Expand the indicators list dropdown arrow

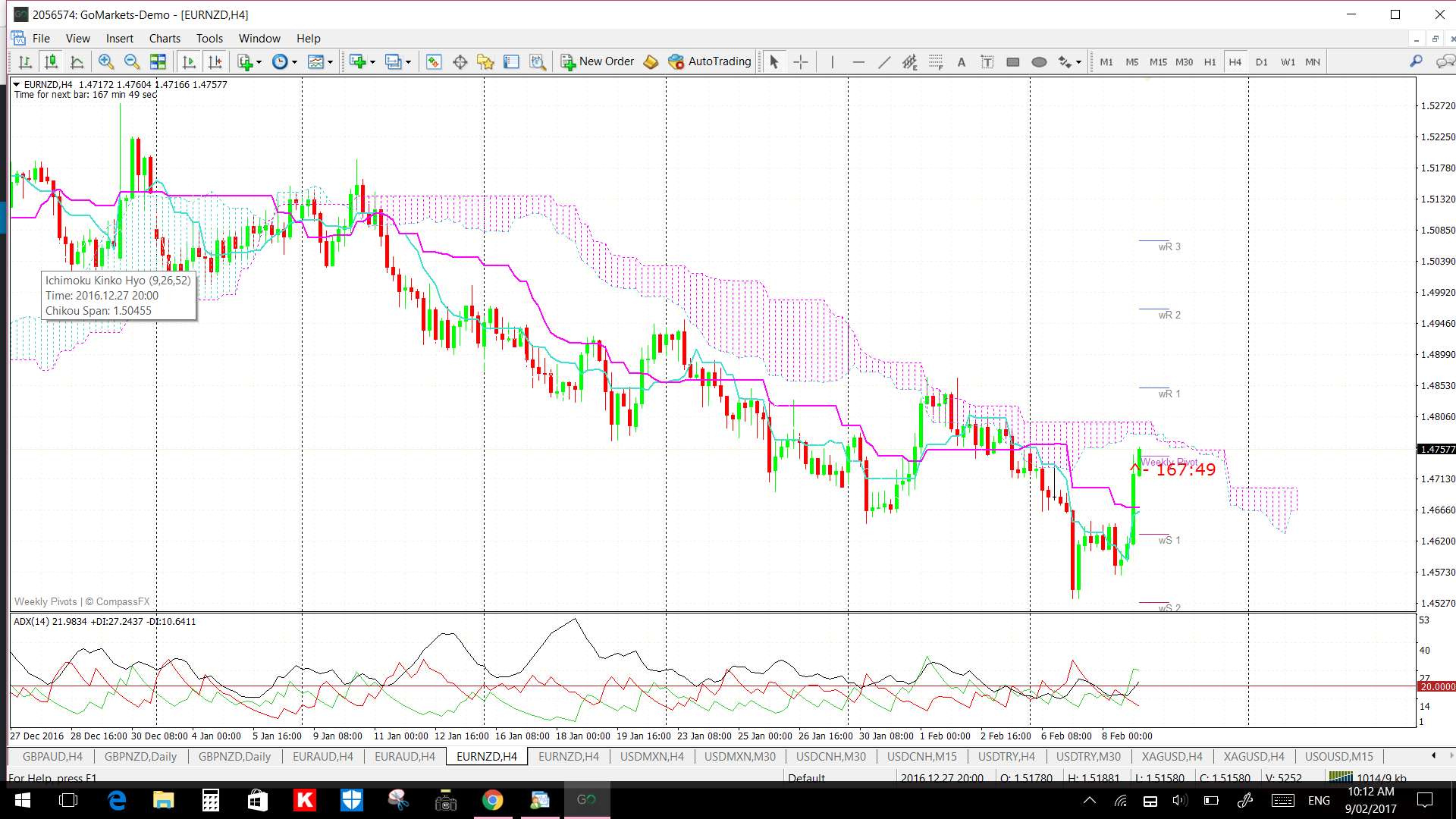[259, 62]
